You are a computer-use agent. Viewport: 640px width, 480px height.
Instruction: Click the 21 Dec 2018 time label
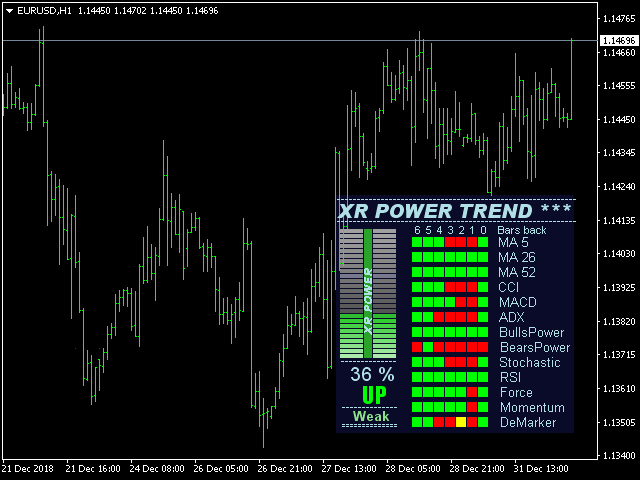27,469
